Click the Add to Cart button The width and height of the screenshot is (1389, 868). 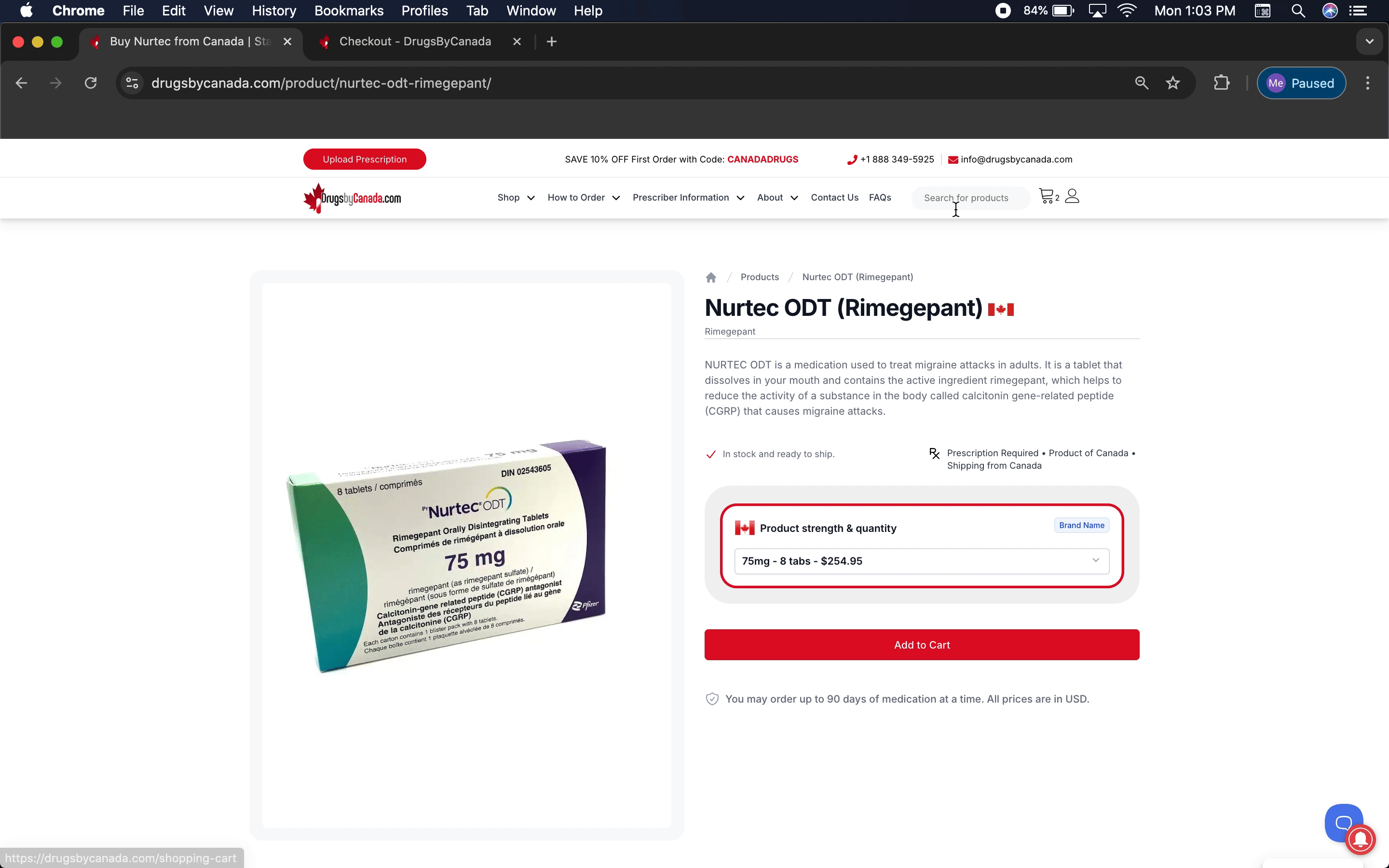921,645
